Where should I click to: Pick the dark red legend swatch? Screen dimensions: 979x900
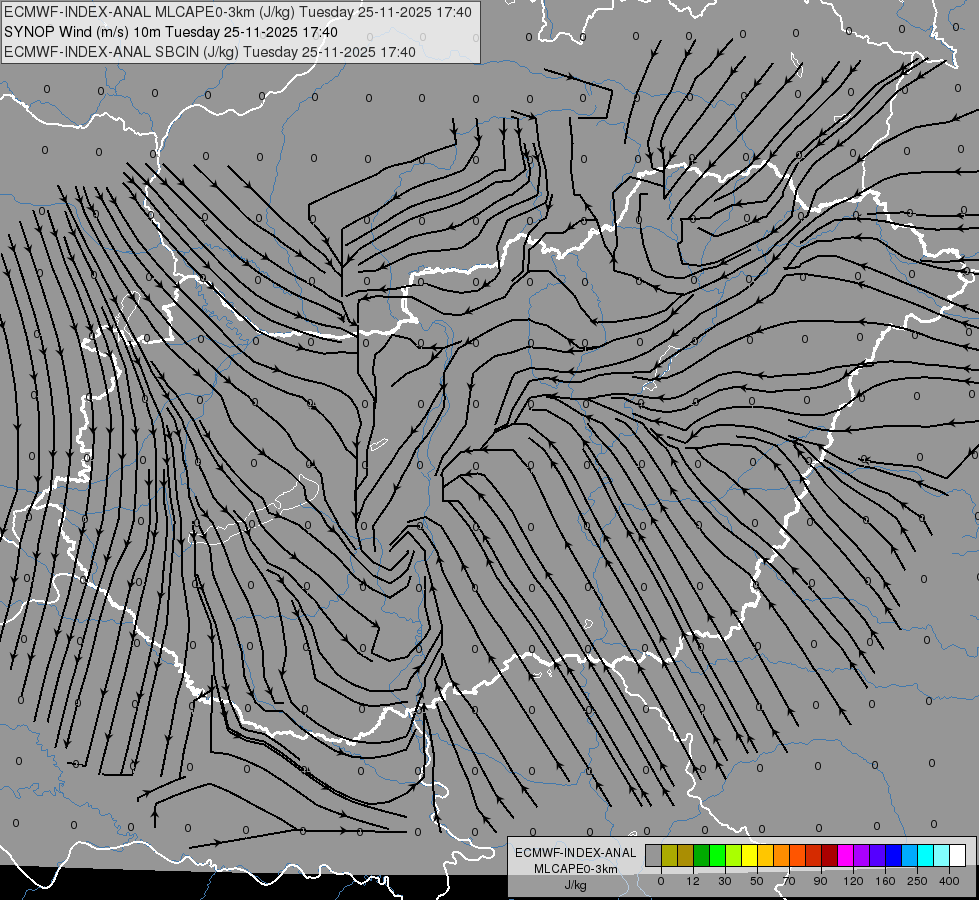(830, 855)
